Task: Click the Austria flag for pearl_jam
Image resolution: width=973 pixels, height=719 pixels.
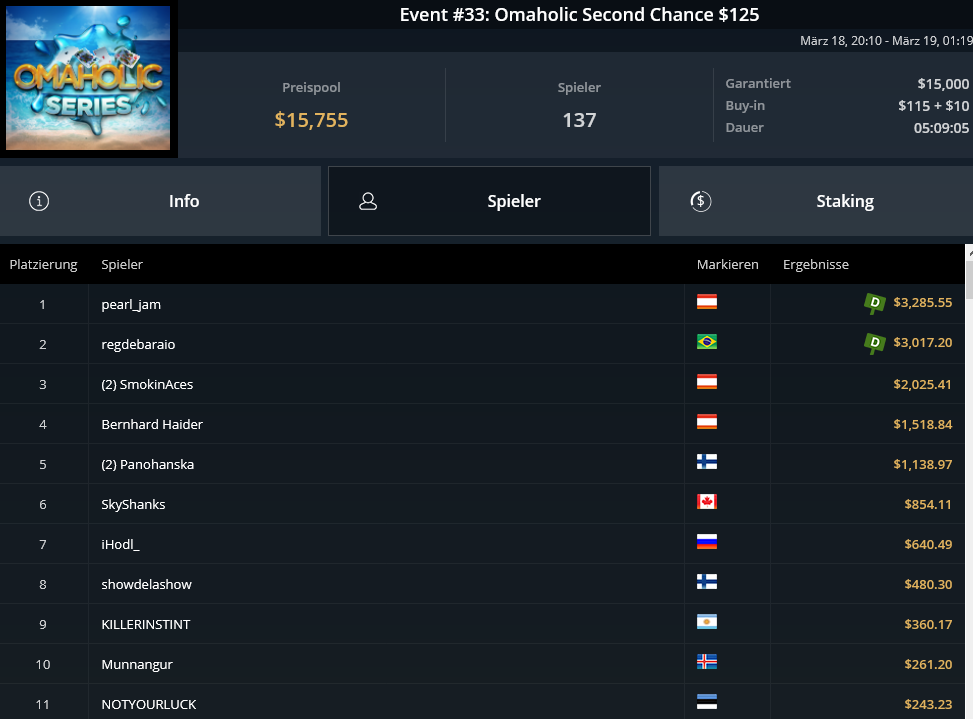Action: coord(707,301)
